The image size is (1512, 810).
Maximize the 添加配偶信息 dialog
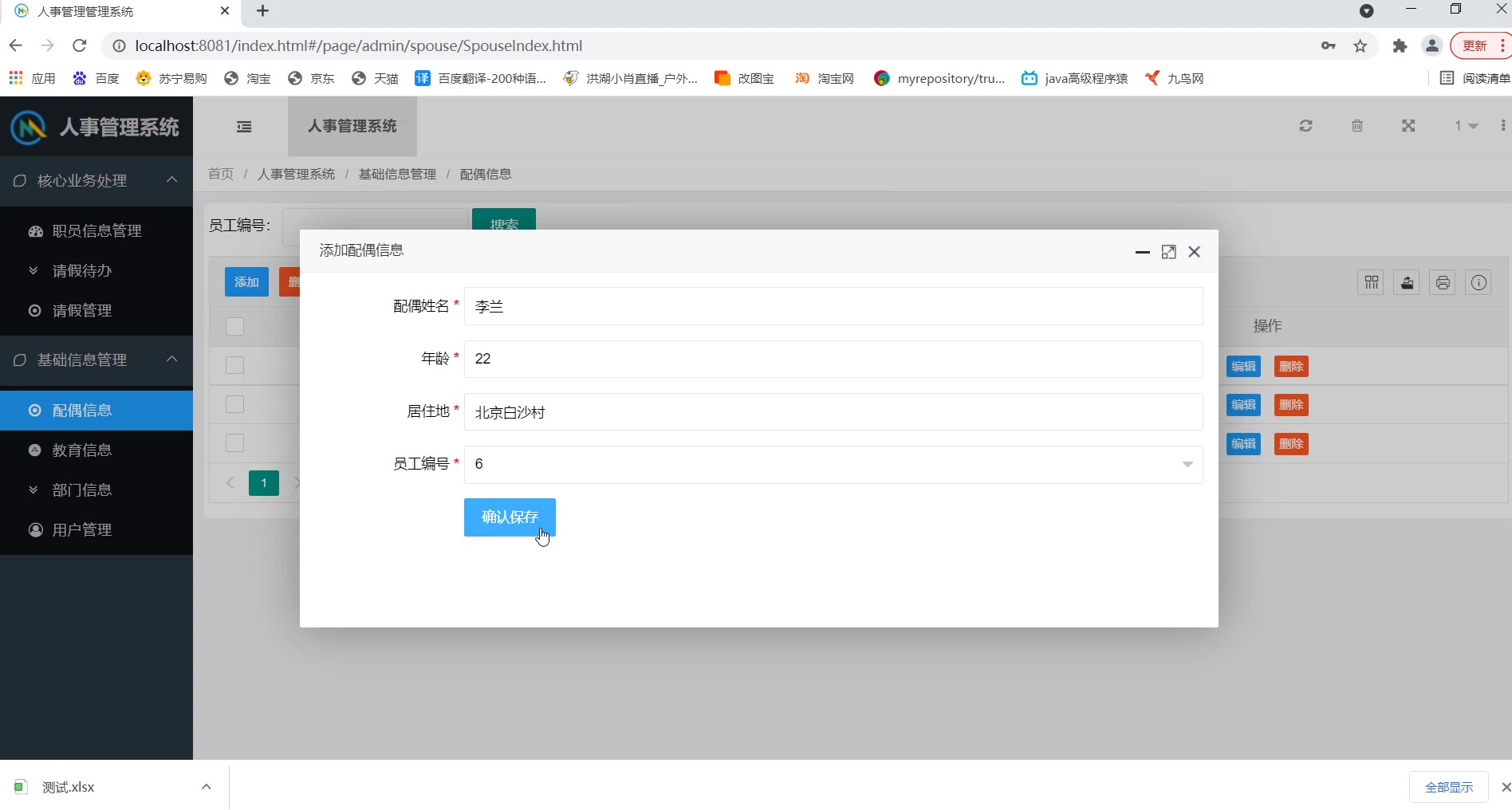[x=1169, y=252]
